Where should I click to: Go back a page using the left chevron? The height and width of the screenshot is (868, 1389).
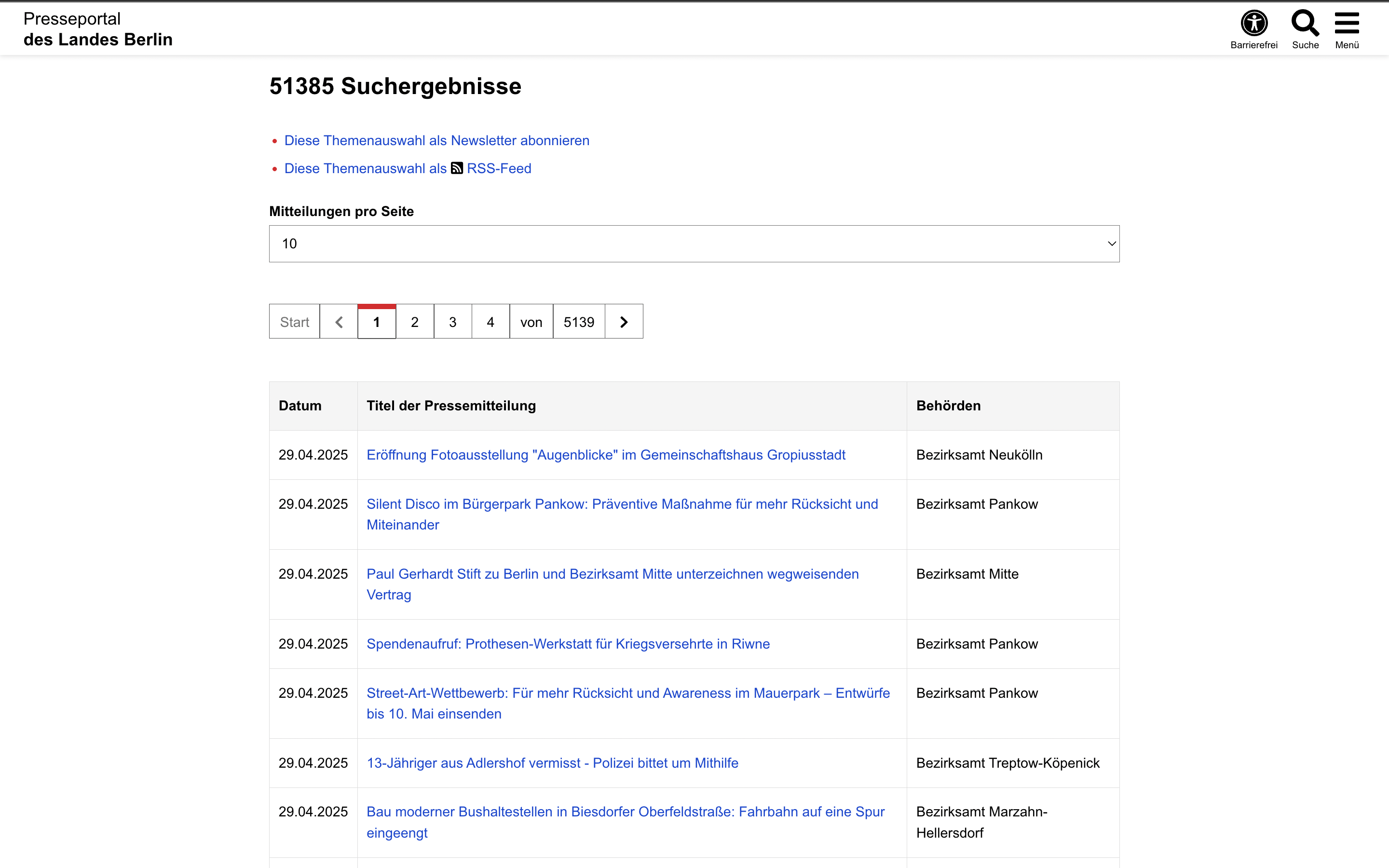pos(338,322)
